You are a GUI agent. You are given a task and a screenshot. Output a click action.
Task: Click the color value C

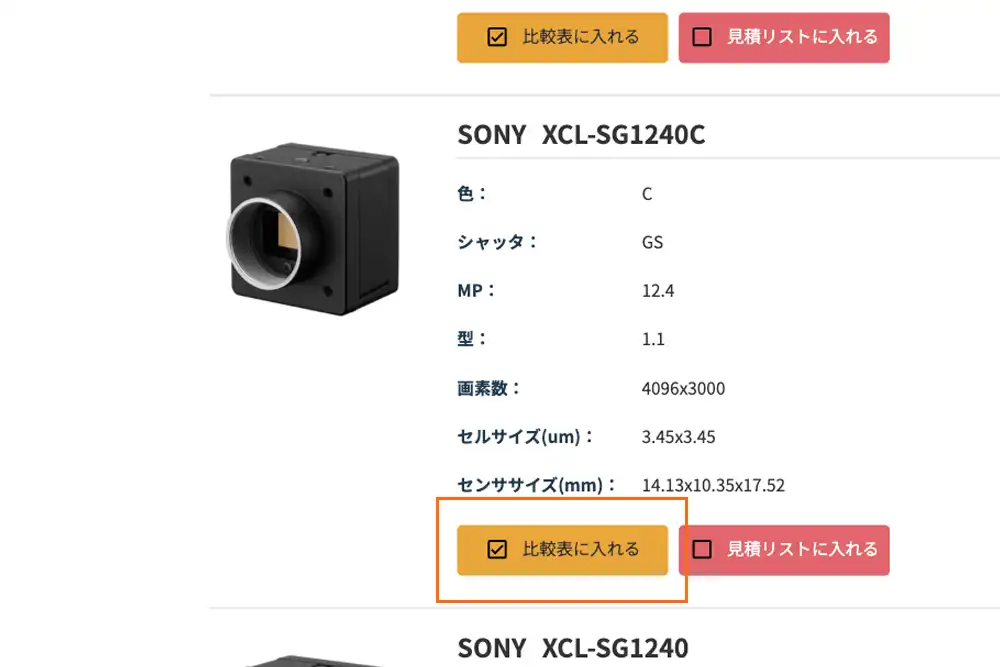click(647, 194)
